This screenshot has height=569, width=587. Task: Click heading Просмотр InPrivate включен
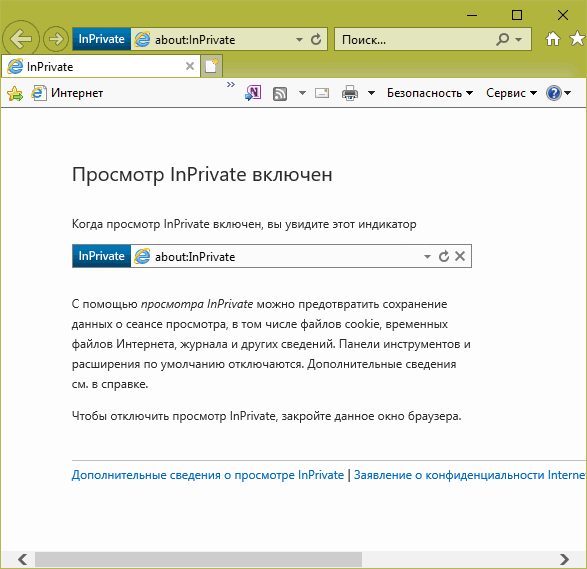coord(202,175)
